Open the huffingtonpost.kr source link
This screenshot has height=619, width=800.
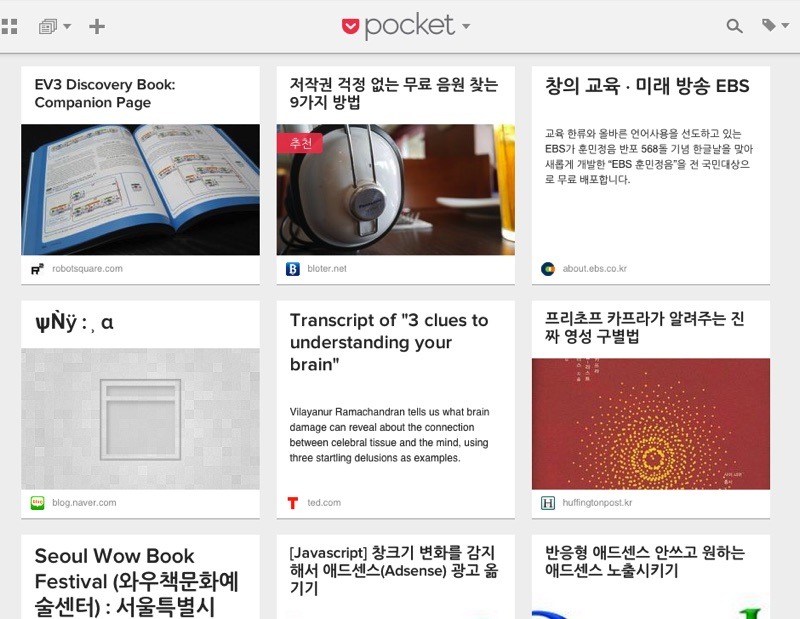click(597, 503)
